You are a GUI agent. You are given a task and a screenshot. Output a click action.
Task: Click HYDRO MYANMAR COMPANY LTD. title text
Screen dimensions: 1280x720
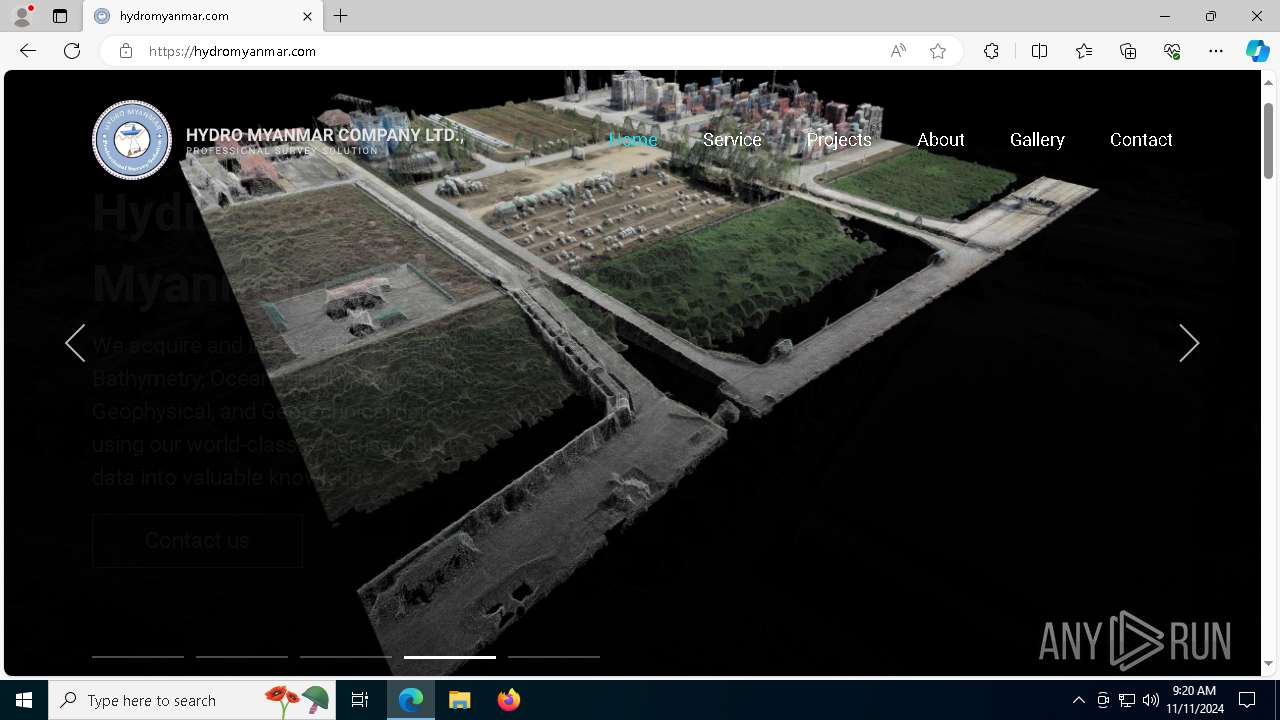pyautogui.click(x=324, y=135)
